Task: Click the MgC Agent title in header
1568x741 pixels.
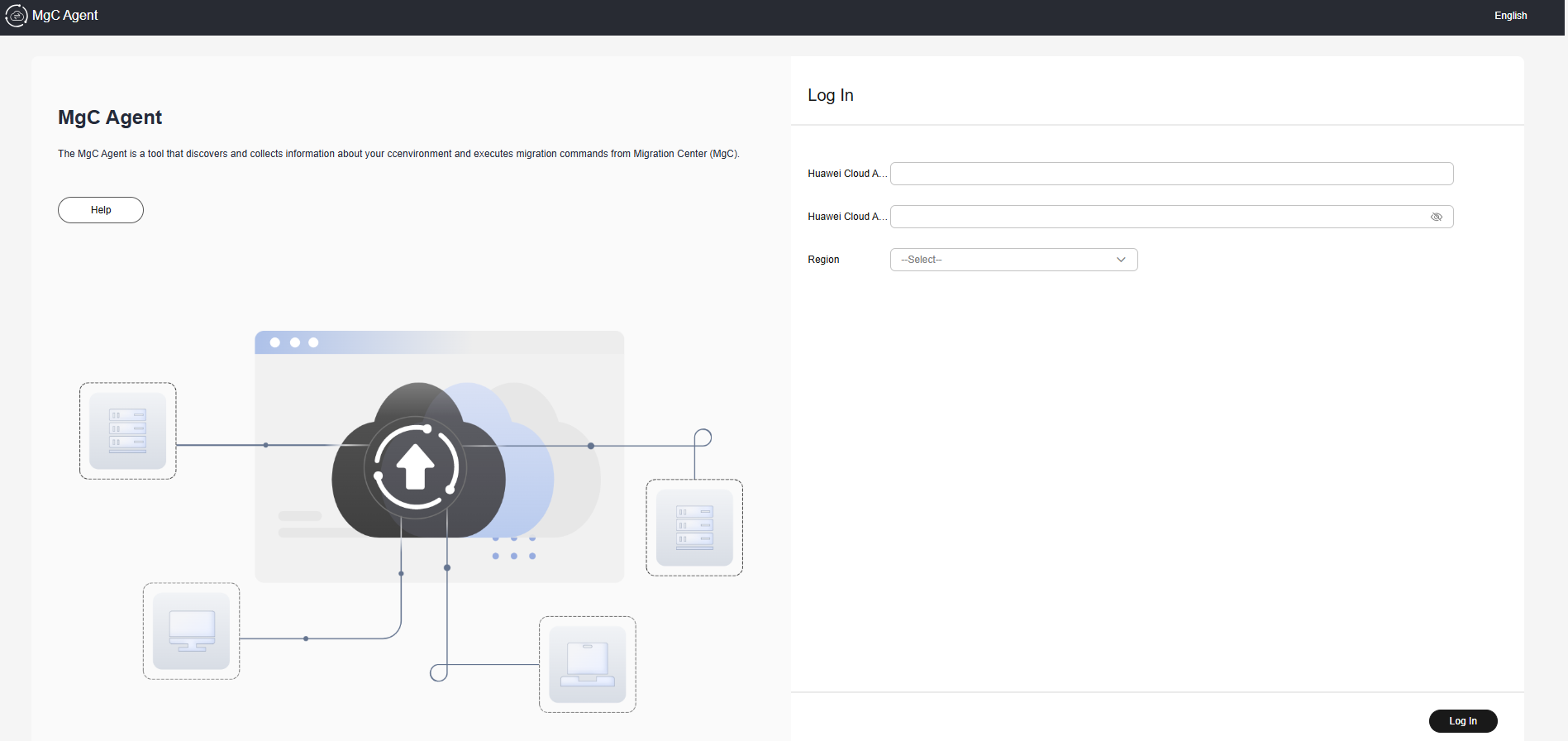Action: pos(65,16)
